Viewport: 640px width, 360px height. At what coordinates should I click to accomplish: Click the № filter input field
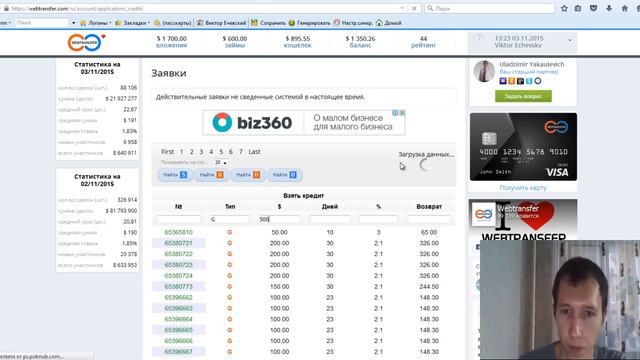179,219
